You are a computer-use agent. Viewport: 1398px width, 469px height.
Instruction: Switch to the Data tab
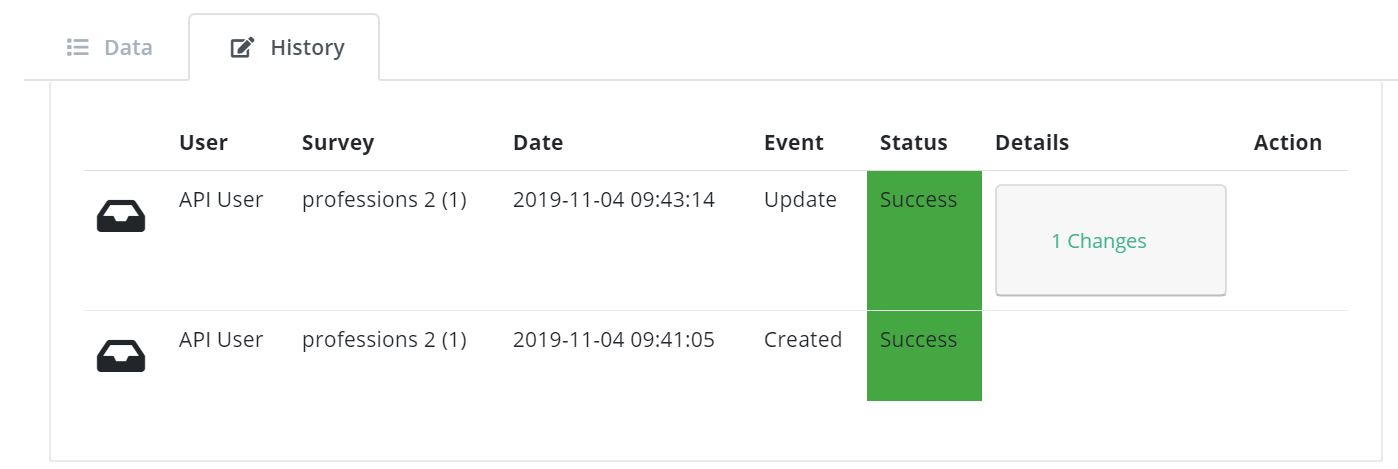(x=109, y=47)
